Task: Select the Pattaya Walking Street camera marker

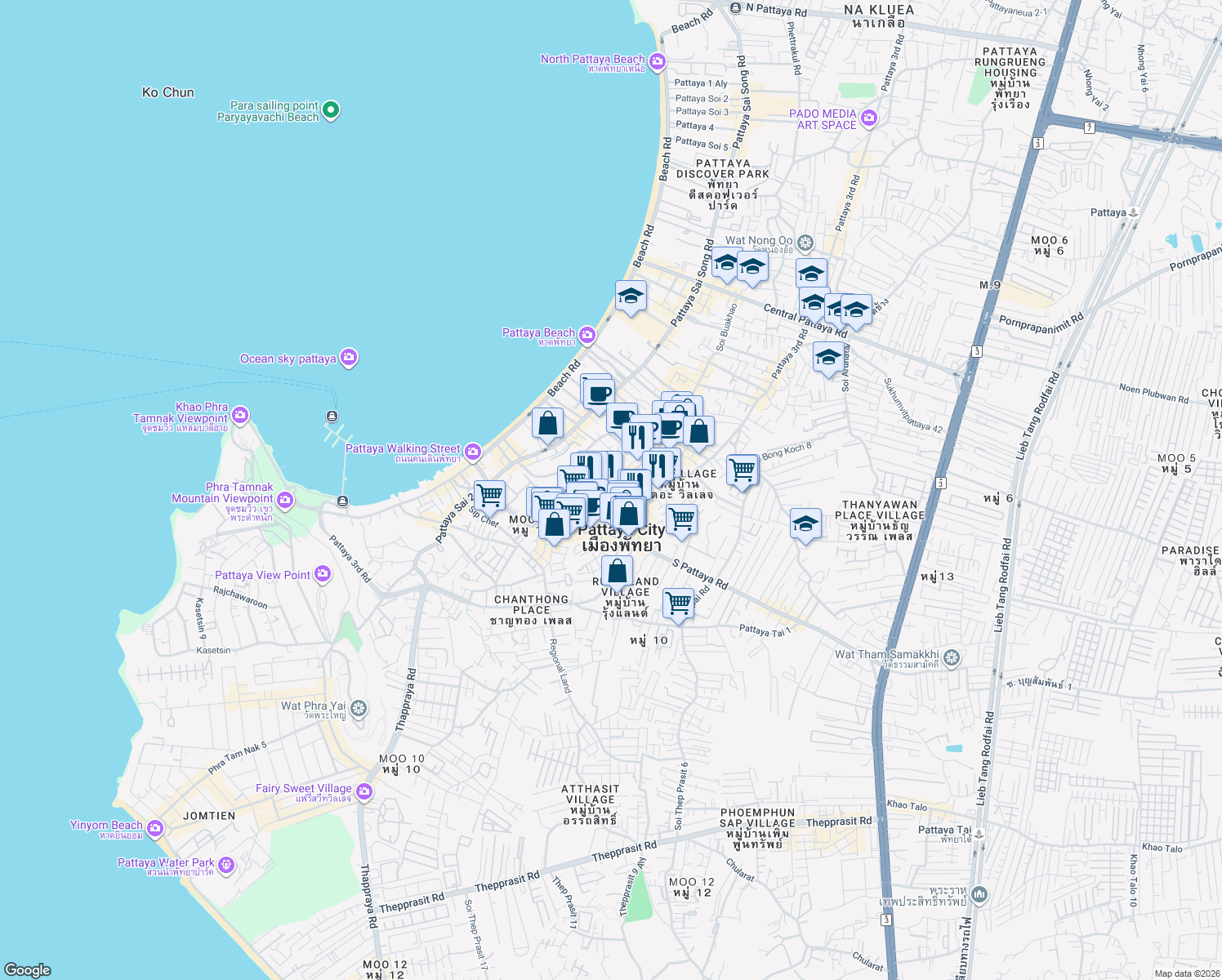Action: 473,451
